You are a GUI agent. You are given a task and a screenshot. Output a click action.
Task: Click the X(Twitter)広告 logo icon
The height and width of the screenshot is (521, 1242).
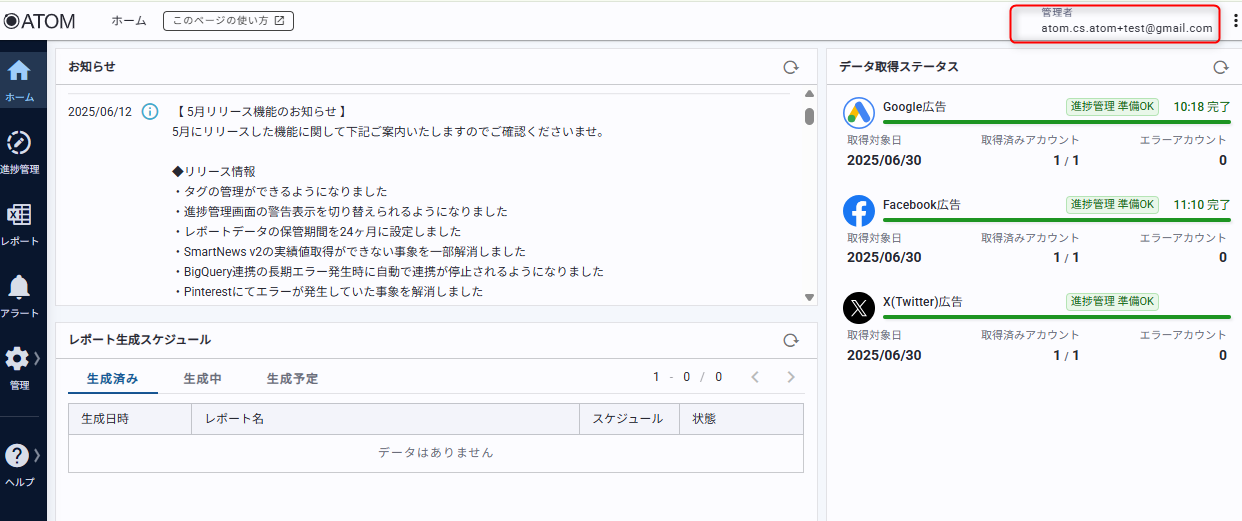pyautogui.click(x=859, y=308)
